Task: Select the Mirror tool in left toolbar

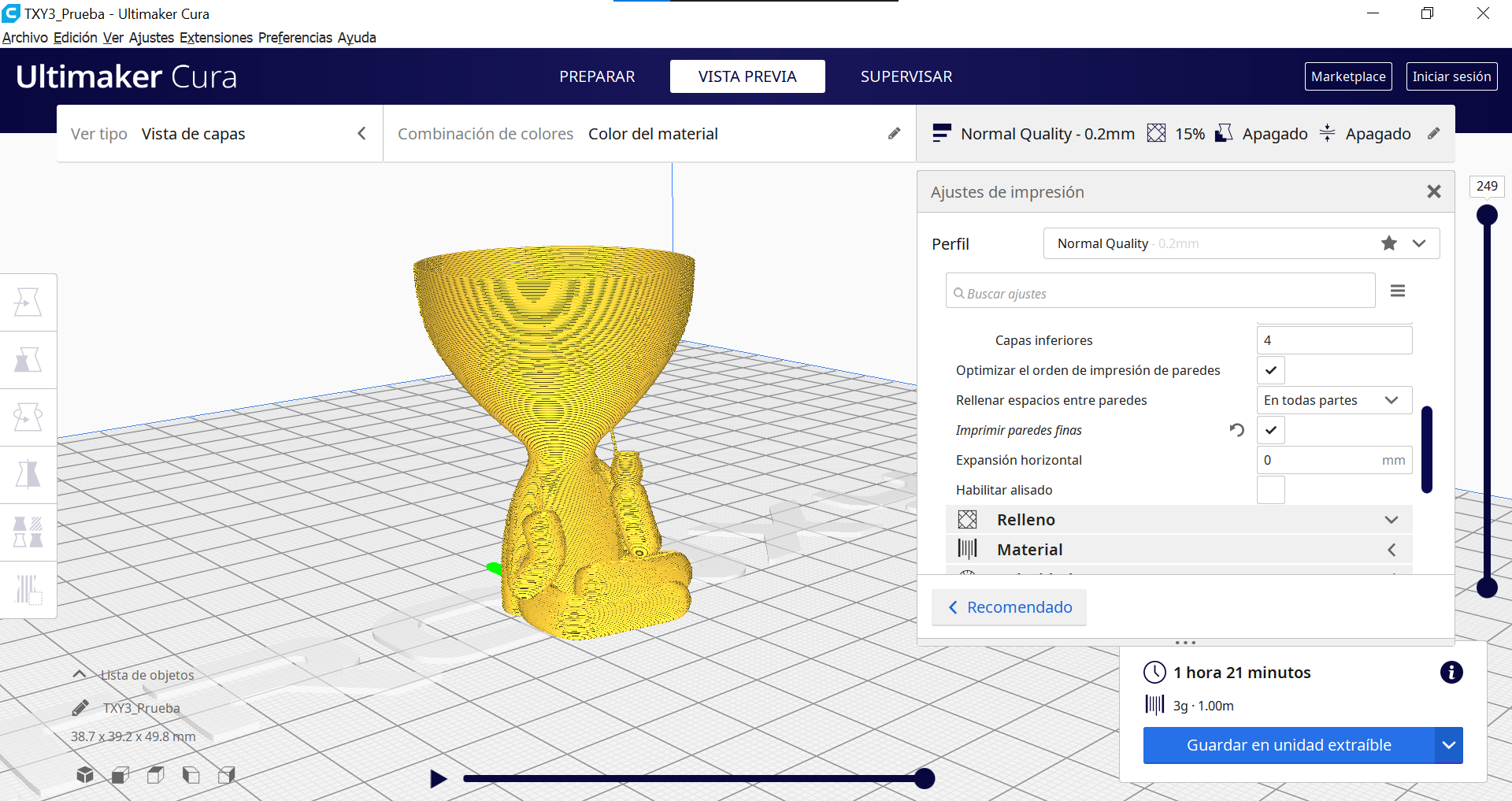Action: tap(28, 475)
